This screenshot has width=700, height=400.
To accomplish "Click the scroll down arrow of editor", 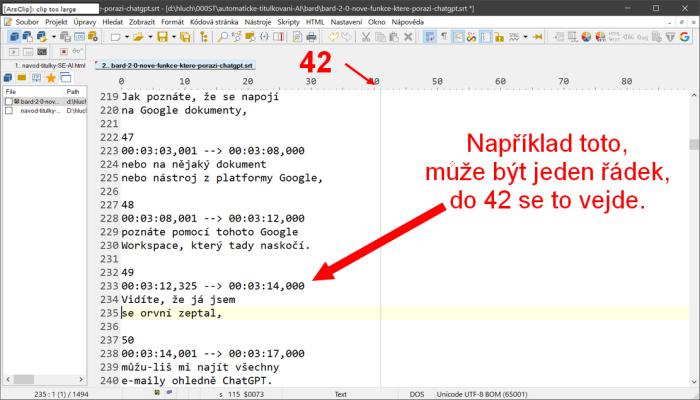I will tap(694, 382).
